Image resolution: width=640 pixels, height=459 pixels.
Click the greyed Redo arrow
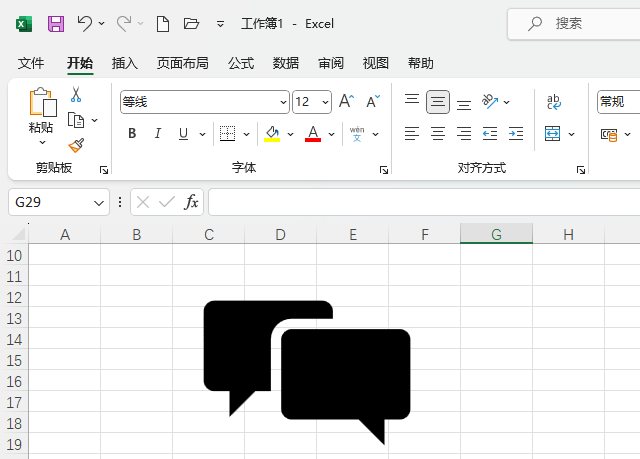(124, 23)
